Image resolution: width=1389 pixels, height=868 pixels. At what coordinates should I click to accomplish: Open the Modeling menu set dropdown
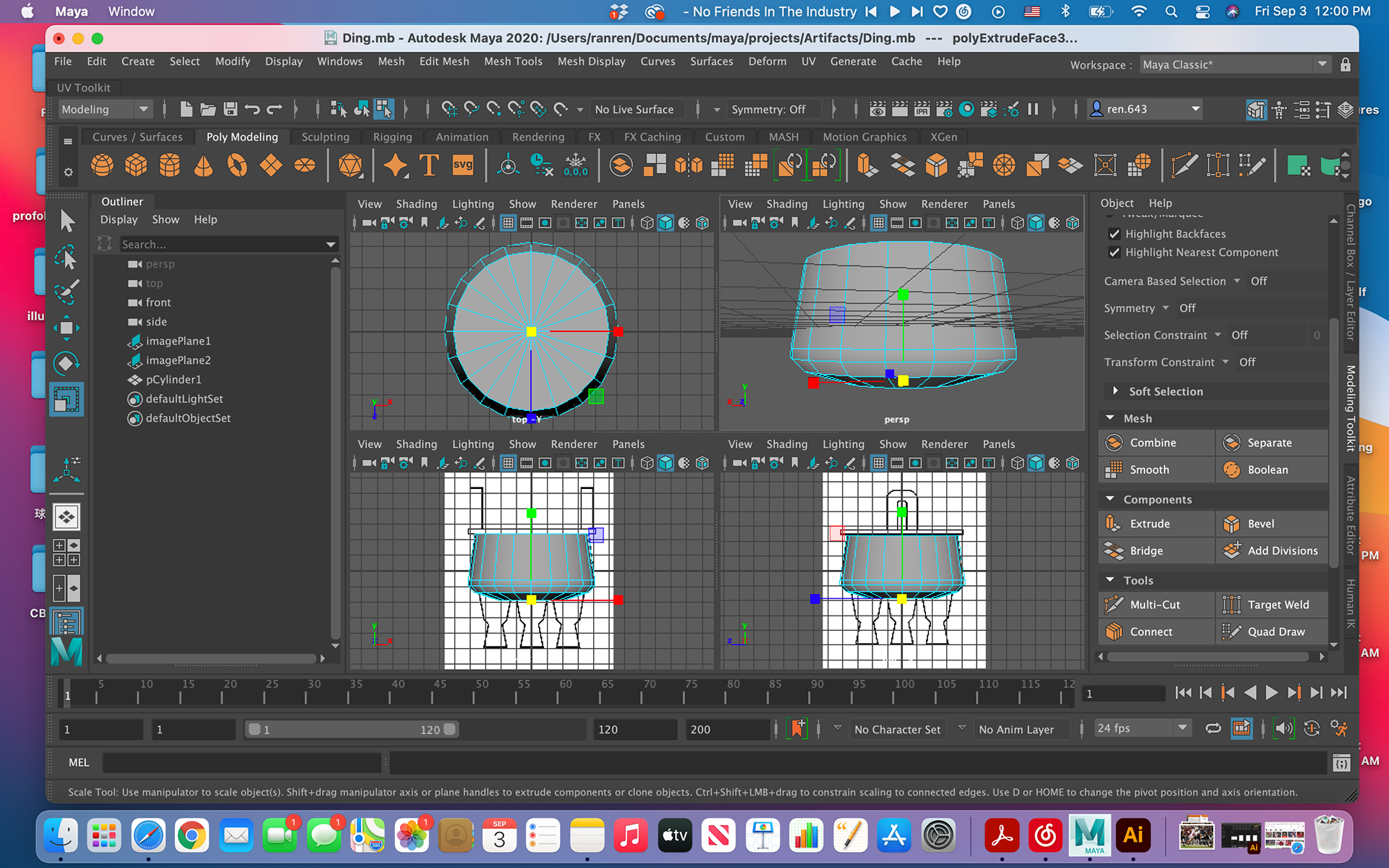coord(105,109)
